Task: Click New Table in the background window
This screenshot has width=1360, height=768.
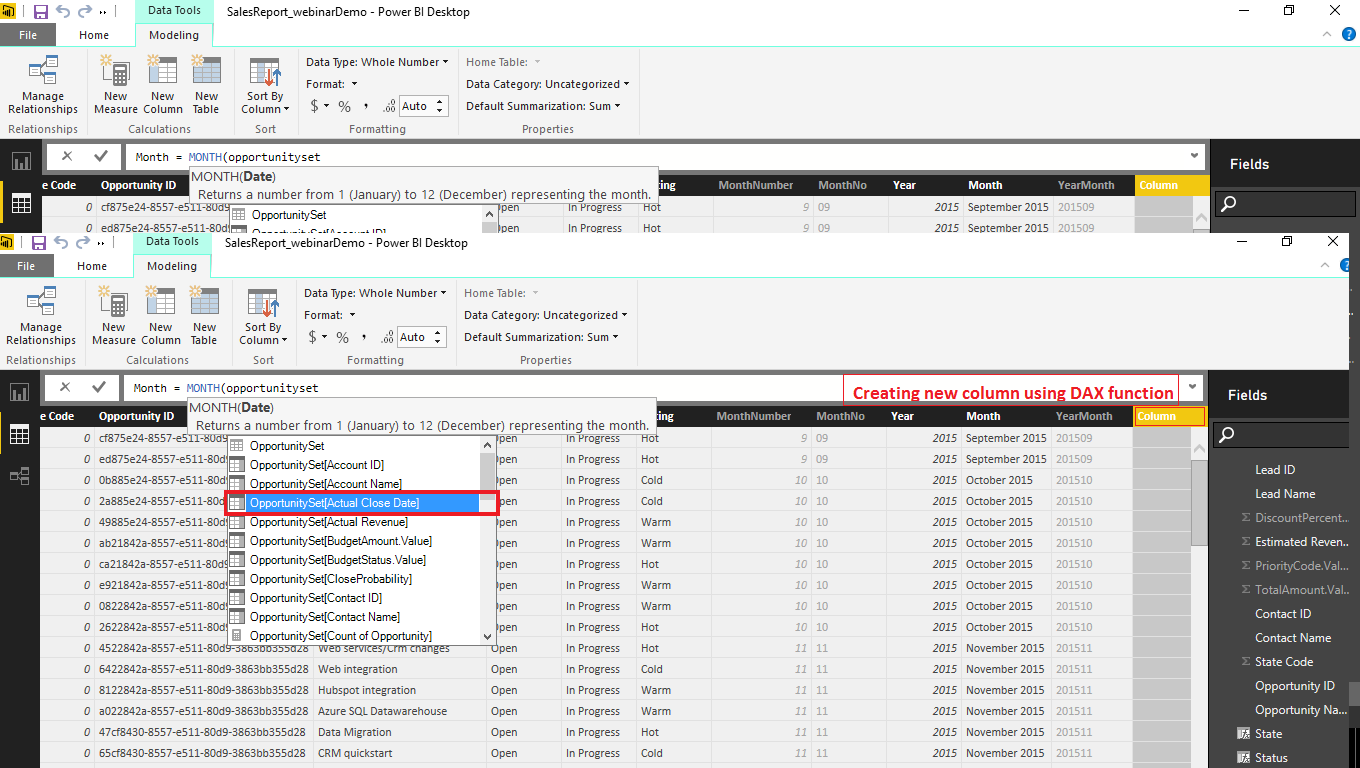Action: (x=206, y=83)
